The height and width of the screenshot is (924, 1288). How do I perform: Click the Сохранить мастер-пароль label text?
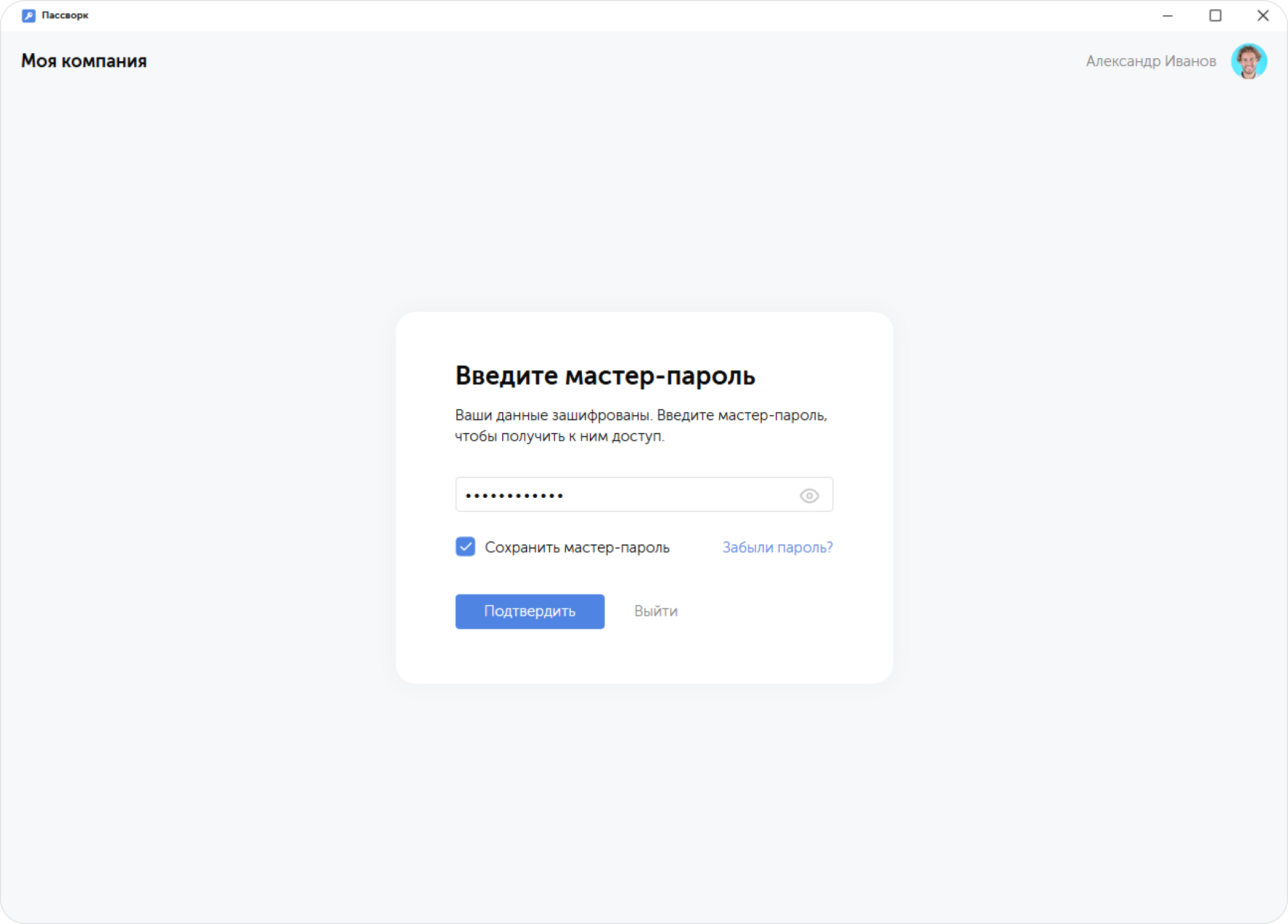[x=577, y=547]
